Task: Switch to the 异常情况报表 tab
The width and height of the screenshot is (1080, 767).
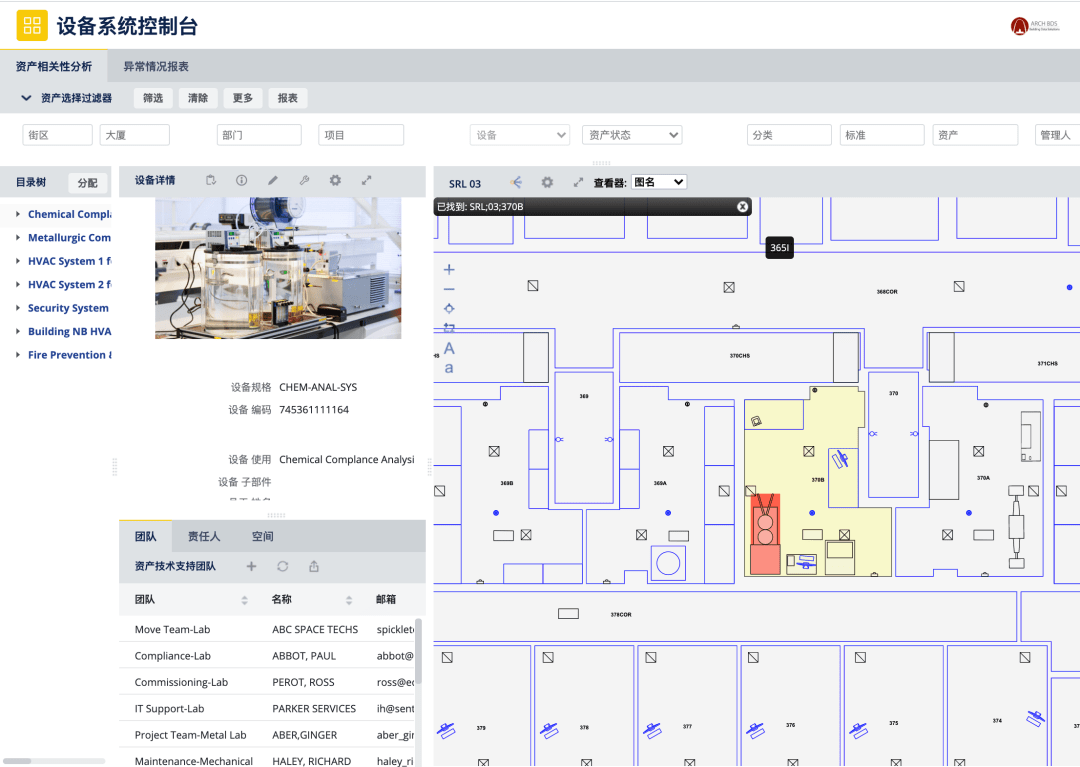Action: click(x=156, y=66)
